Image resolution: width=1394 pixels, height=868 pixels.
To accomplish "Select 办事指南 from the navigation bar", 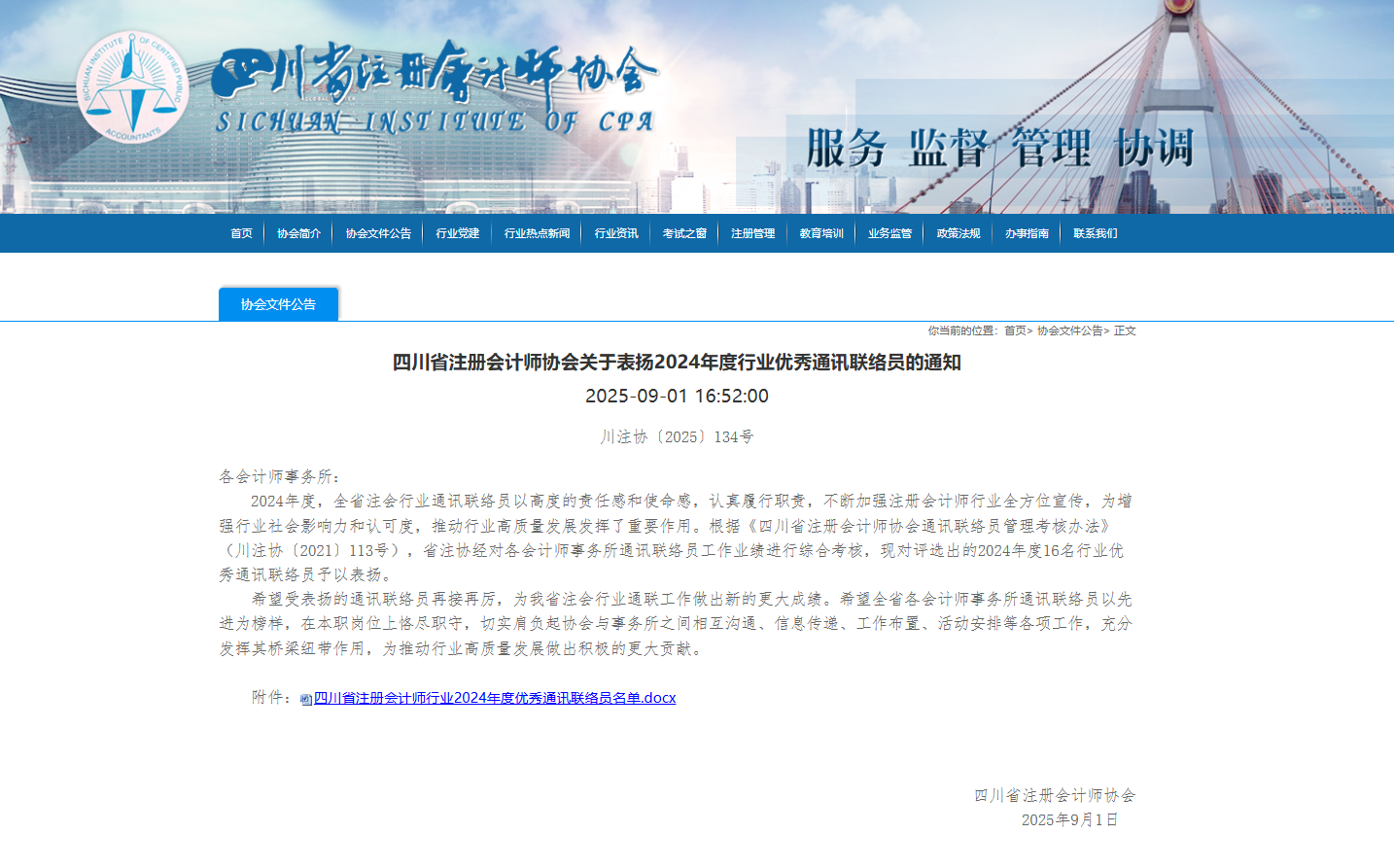I will [1027, 233].
